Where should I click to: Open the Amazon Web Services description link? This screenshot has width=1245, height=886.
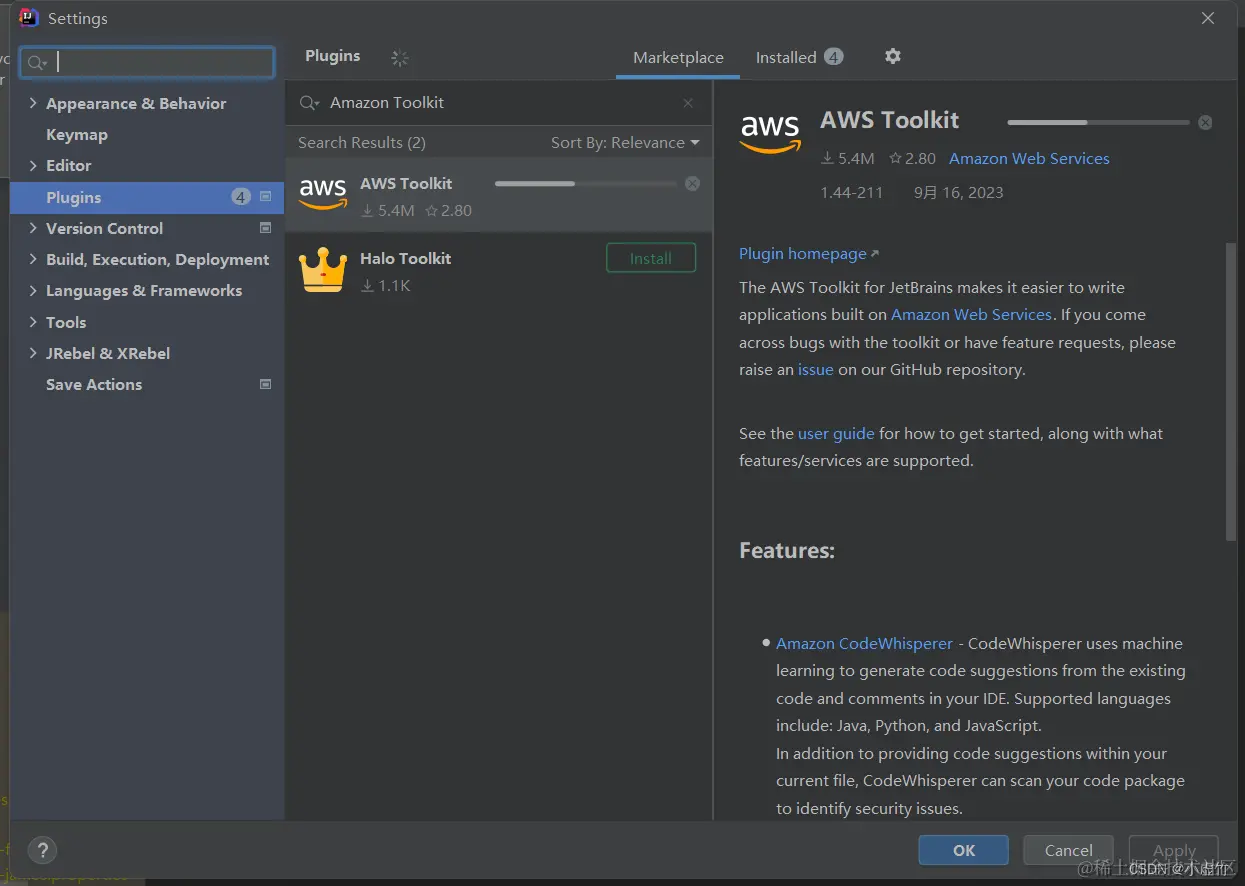coord(971,315)
